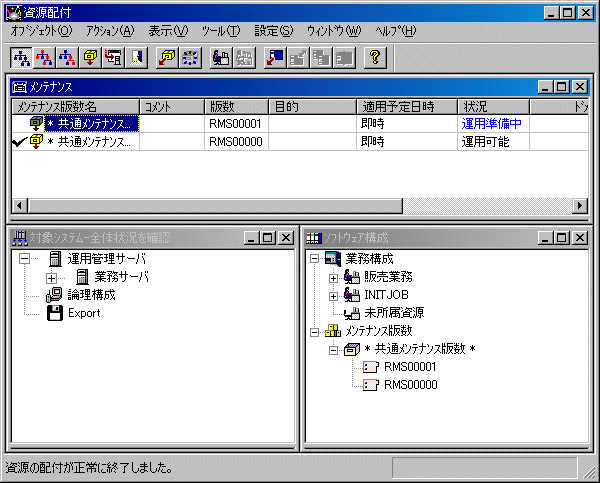
Task: Collapse the 共通メンテナンス版数 tree node
Action: tap(333, 350)
